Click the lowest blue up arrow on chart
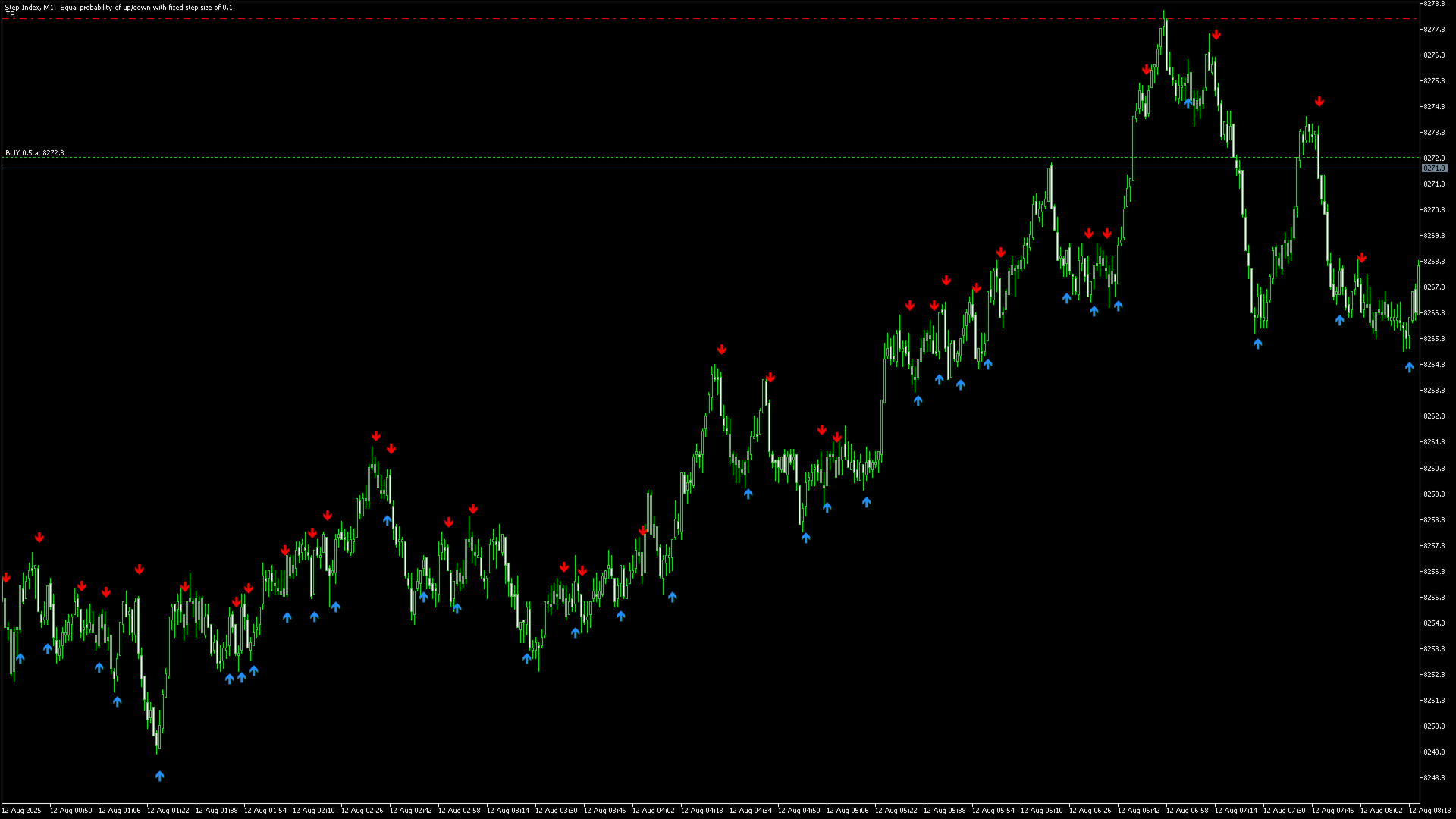 pyautogui.click(x=159, y=776)
